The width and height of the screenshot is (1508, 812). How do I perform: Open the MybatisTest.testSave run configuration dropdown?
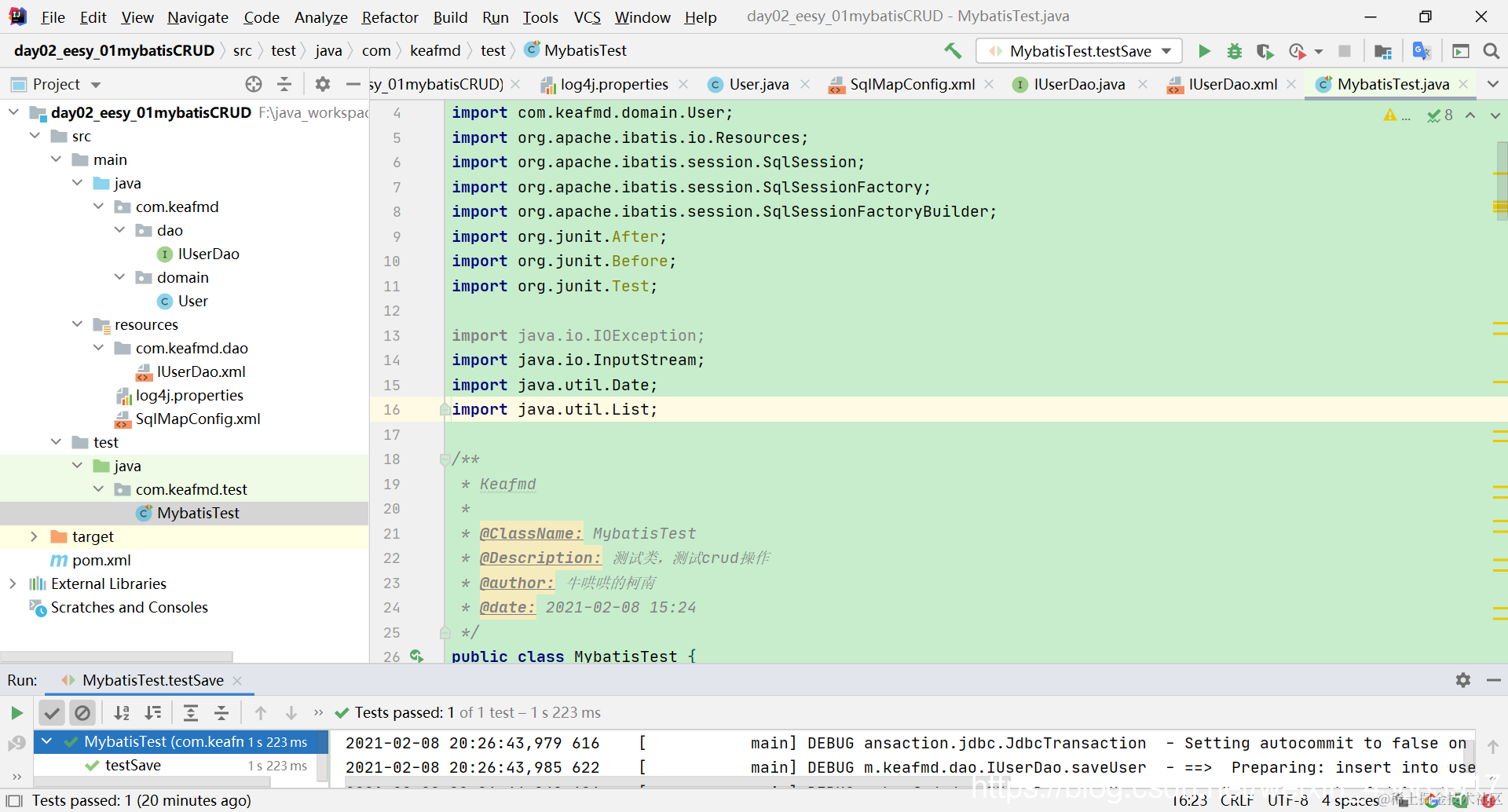click(x=1079, y=51)
